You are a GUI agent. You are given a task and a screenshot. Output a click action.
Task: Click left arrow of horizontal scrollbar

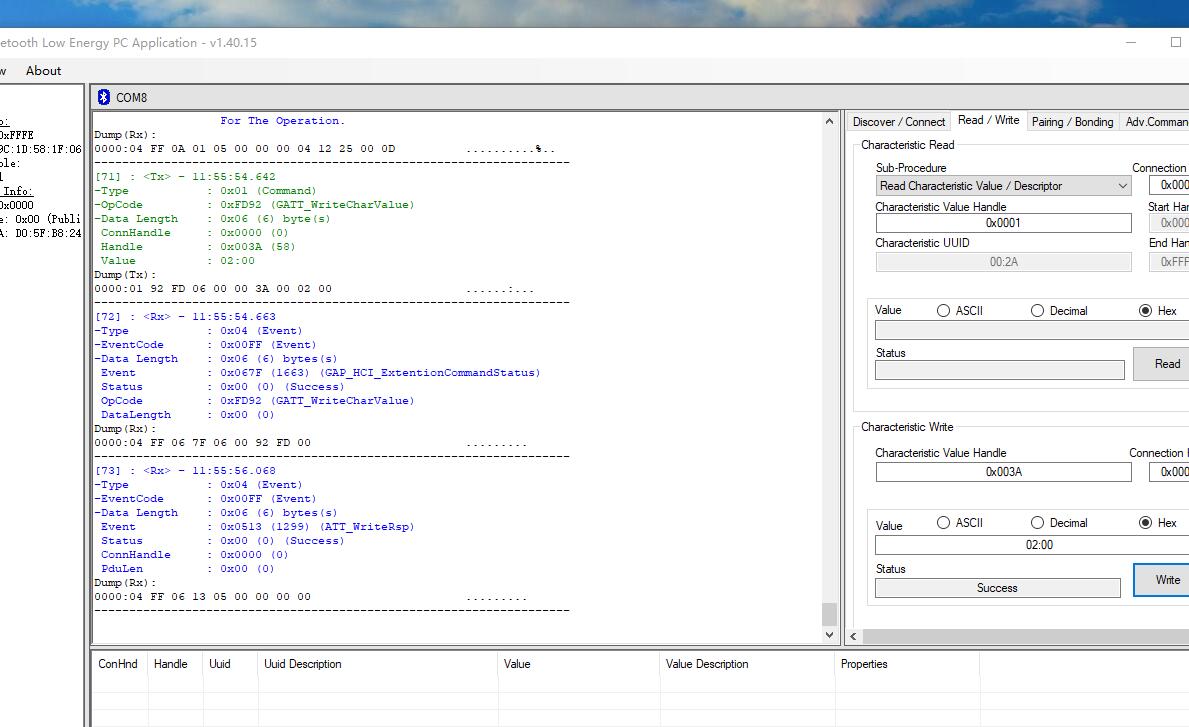point(854,636)
